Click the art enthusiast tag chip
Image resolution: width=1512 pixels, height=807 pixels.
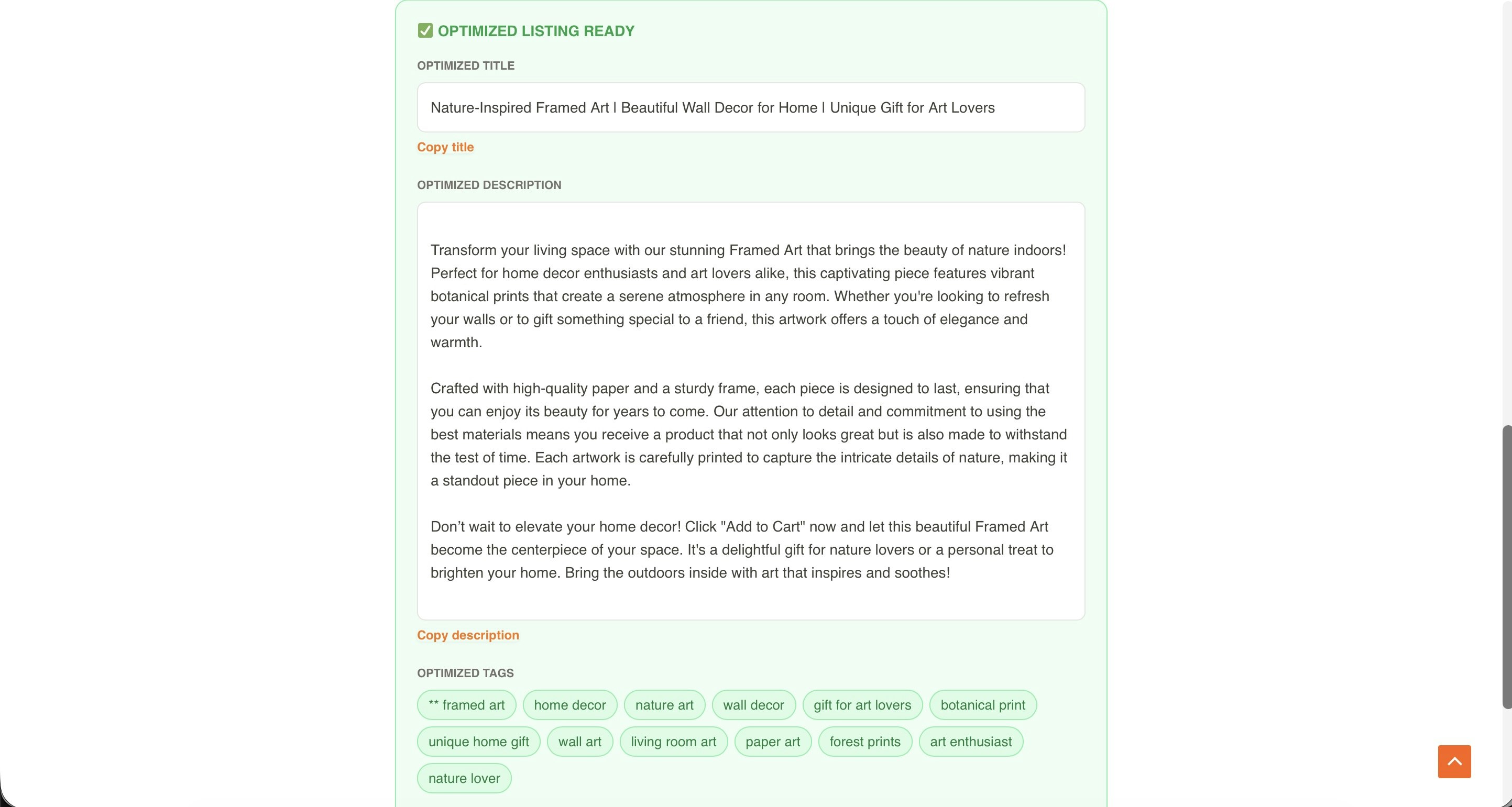point(971,741)
